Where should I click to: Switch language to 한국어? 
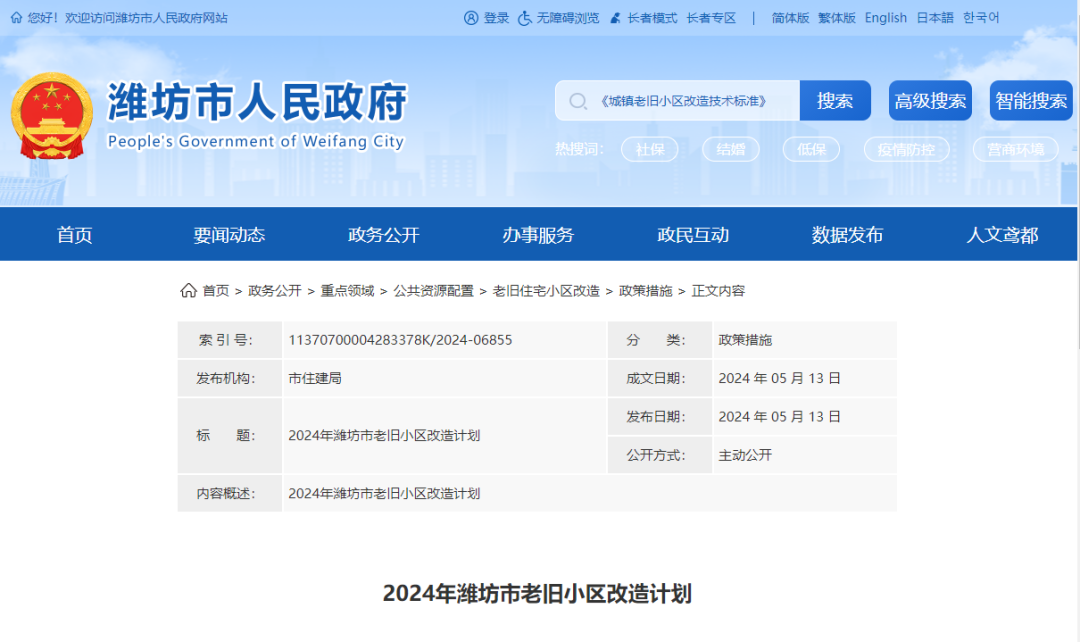tap(981, 18)
